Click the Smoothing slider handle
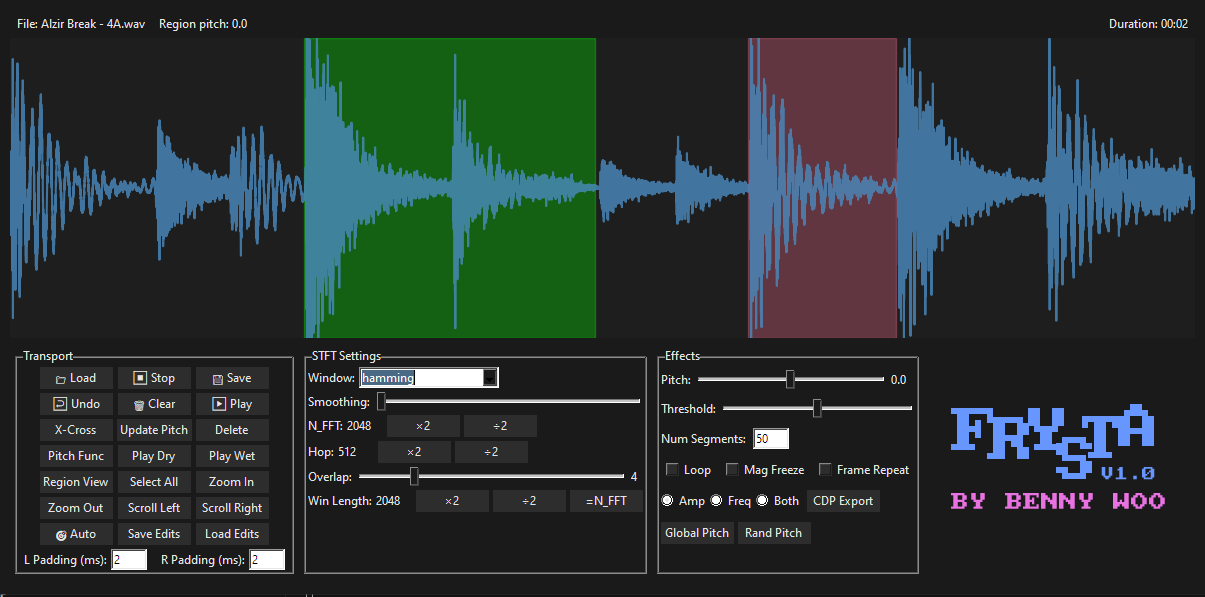 pyautogui.click(x=381, y=401)
